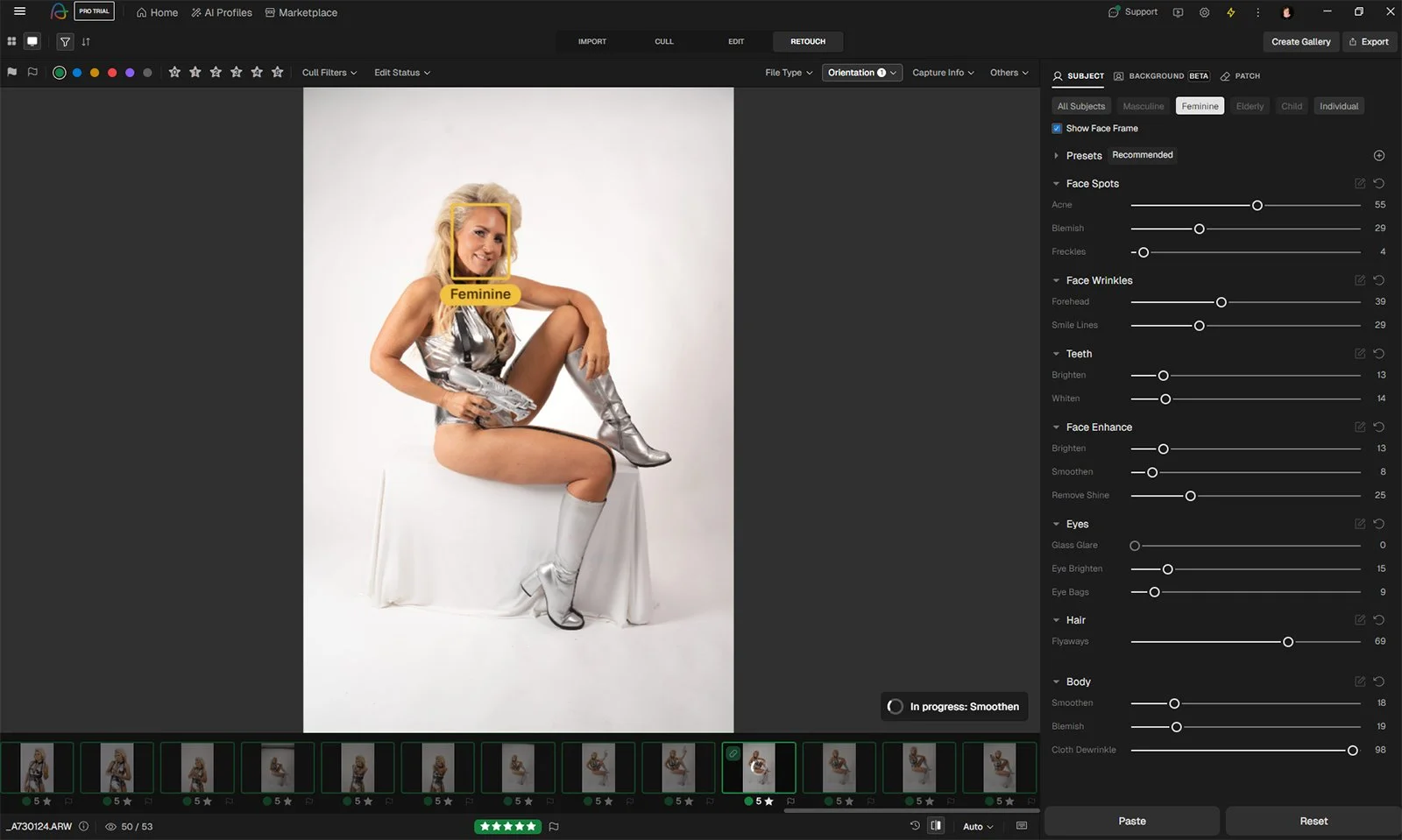The width and height of the screenshot is (1402, 840).
Task: Click the Reset button
Action: click(x=1313, y=821)
